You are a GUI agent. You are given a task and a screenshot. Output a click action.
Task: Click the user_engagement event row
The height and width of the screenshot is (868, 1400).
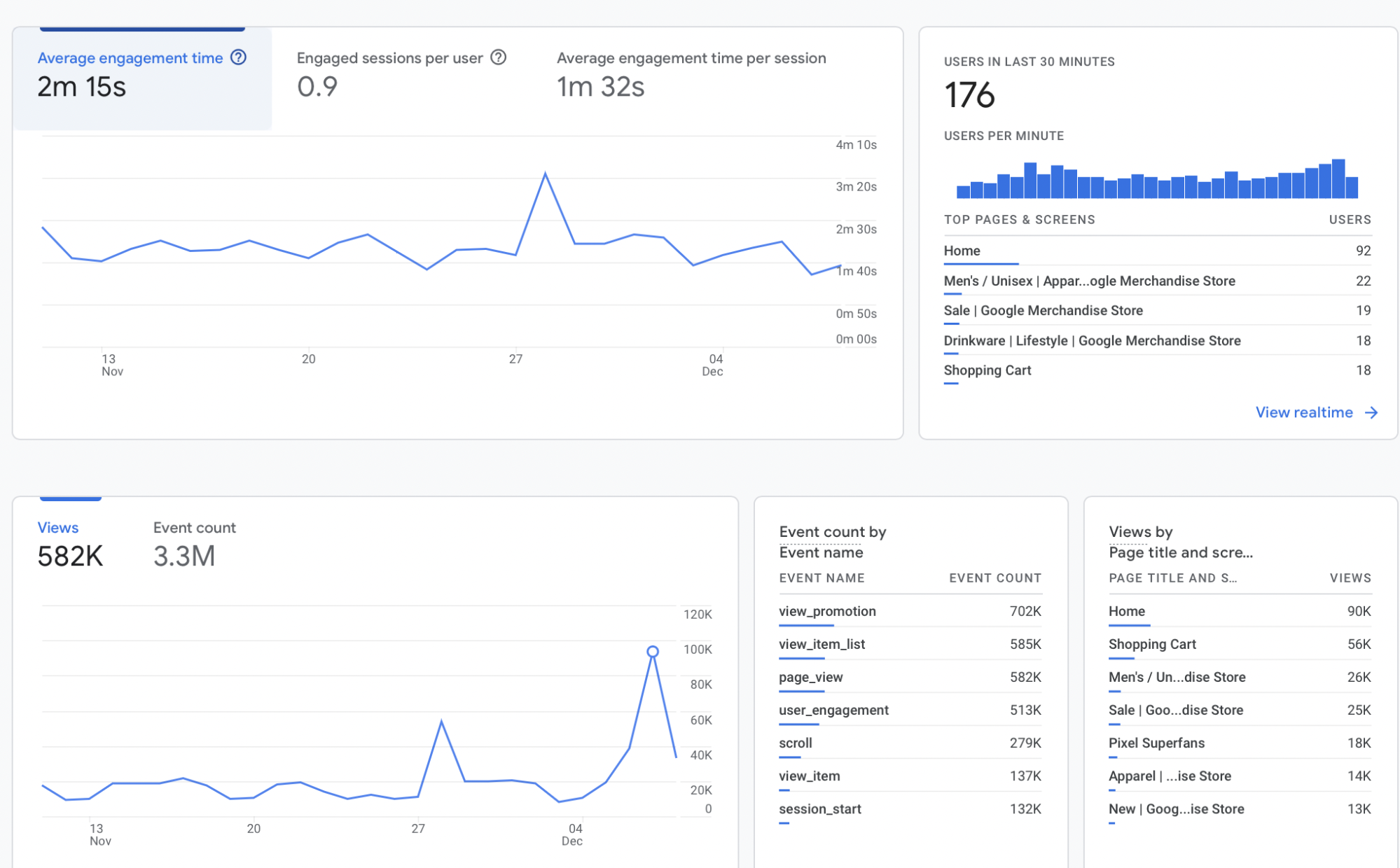tap(910, 710)
